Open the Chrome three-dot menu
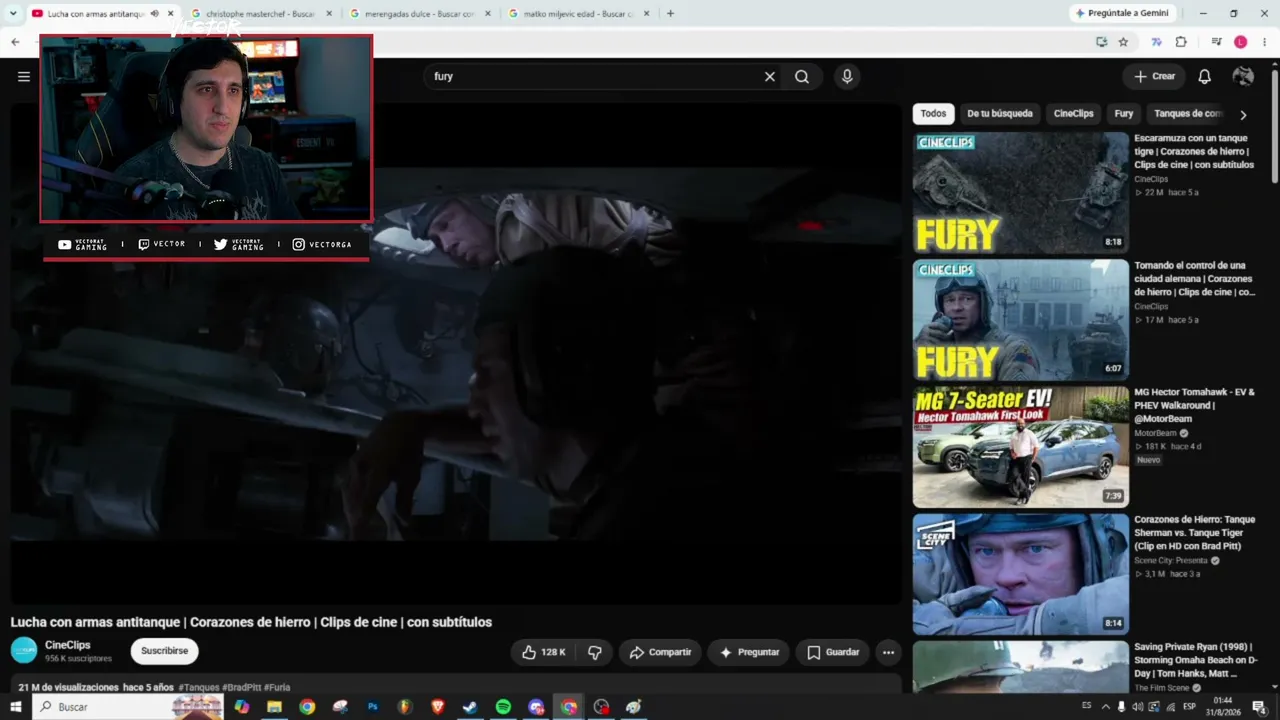1280x720 pixels. tap(1264, 42)
